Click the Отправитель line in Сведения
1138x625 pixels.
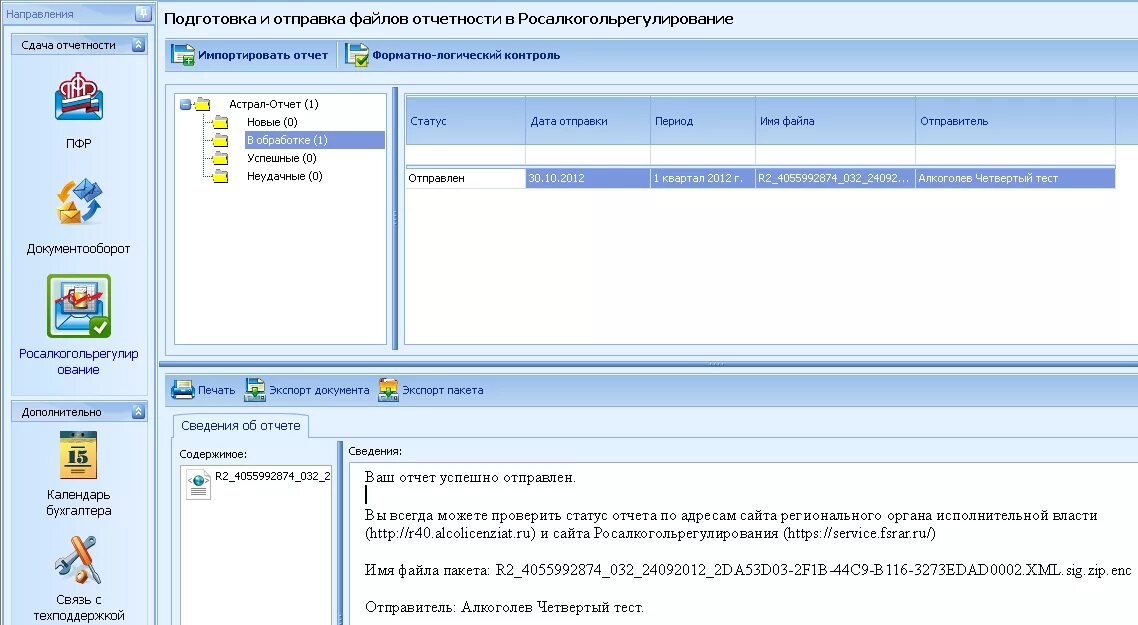tap(504, 608)
